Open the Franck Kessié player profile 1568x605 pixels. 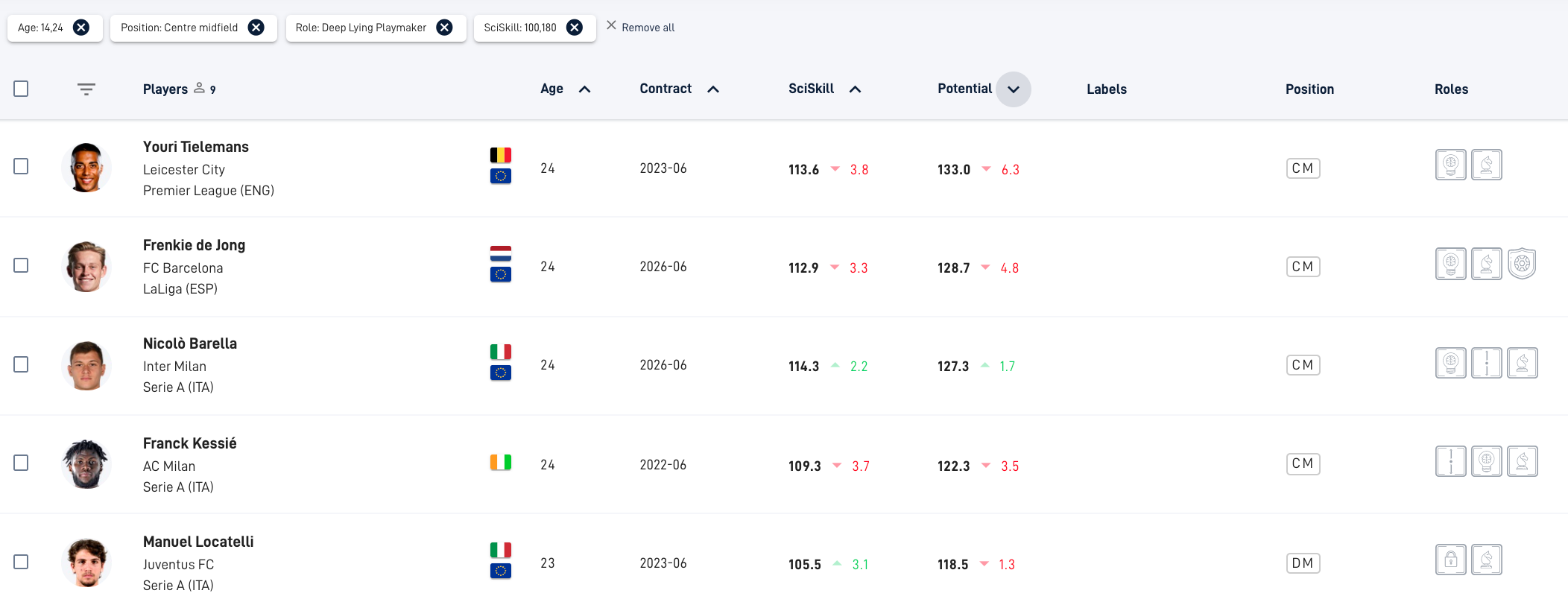(x=190, y=443)
